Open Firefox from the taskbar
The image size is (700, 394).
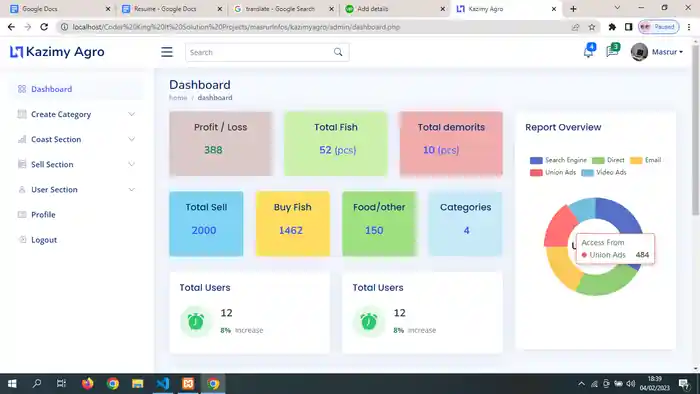[88, 383]
